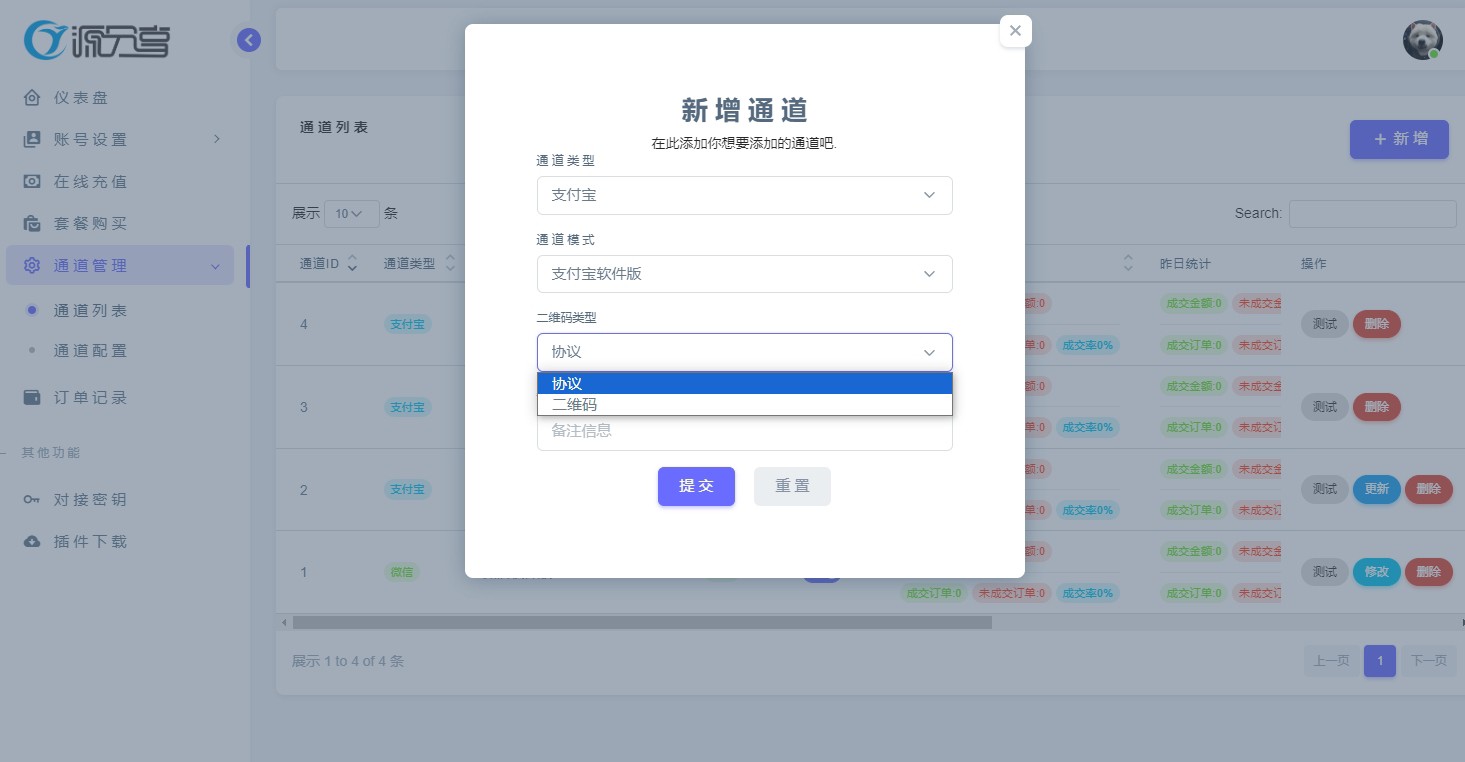Delete channel ID 4 with 删除
The width and height of the screenshot is (1465, 762).
[x=1377, y=324]
